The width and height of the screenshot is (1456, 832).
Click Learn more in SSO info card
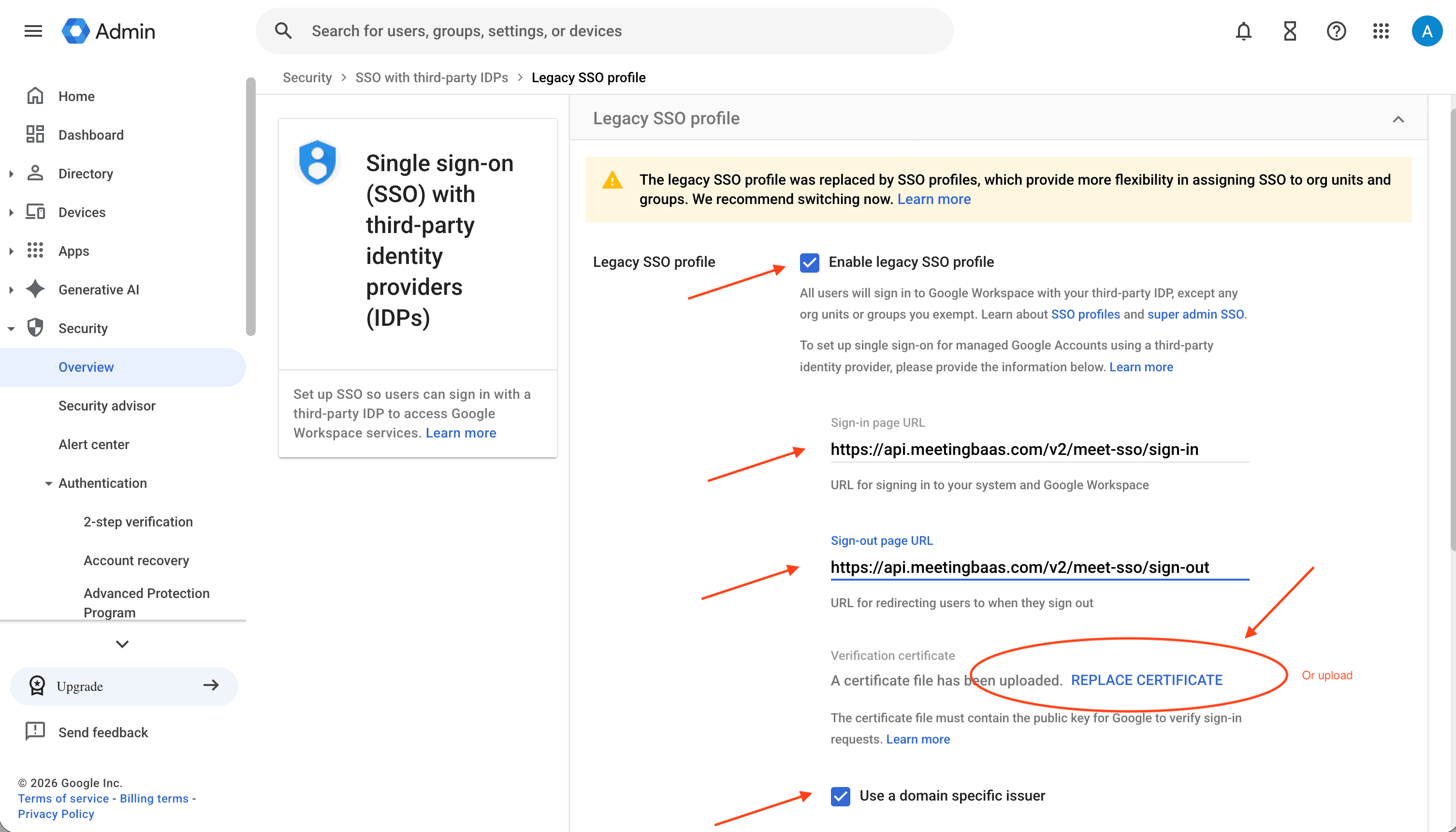(461, 433)
